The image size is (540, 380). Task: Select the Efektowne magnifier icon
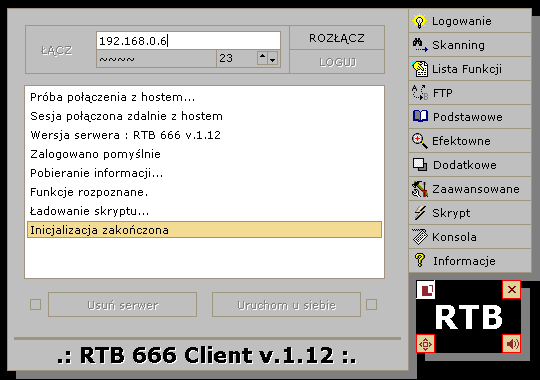[x=420, y=141]
